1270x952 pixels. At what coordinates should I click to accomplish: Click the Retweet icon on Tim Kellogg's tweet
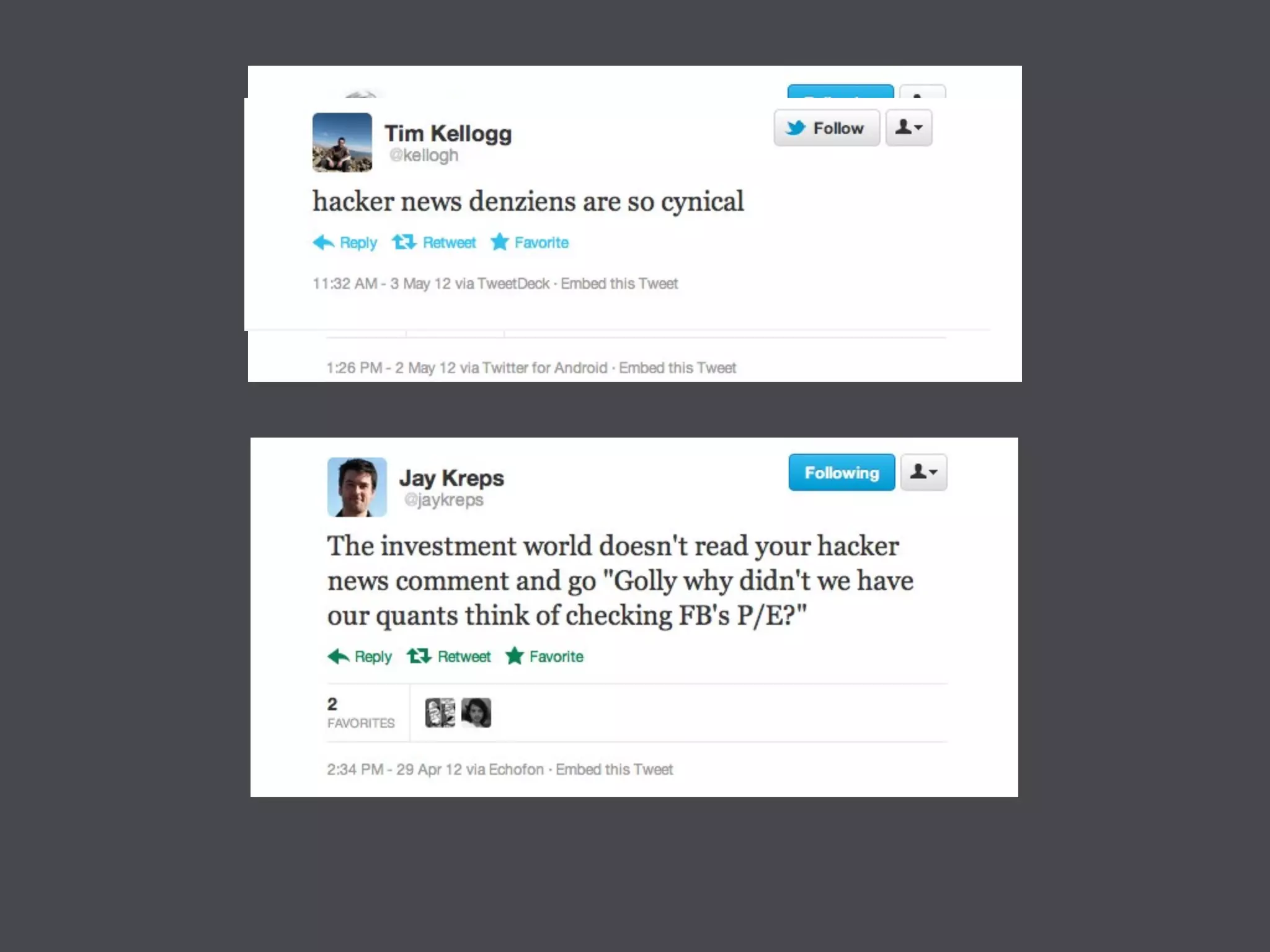pyautogui.click(x=404, y=242)
